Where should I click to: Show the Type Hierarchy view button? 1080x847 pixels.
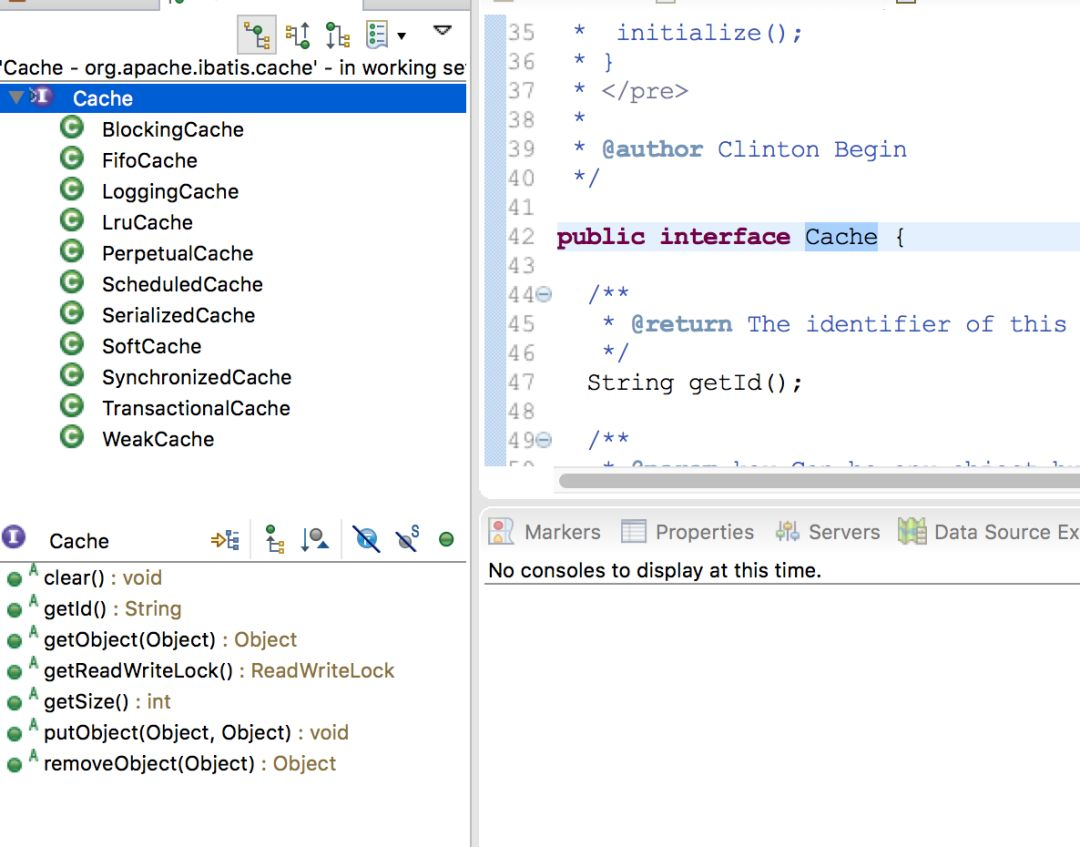256,35
